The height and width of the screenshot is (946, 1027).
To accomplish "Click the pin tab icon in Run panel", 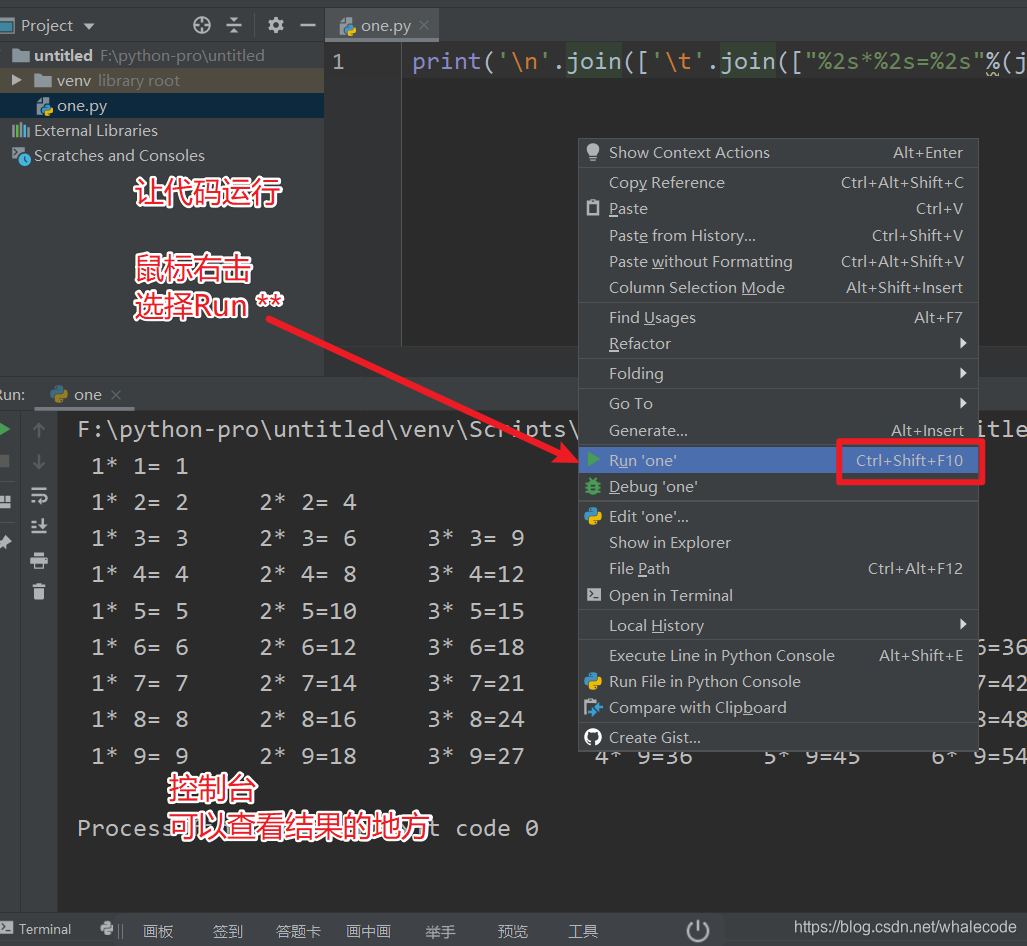I will point(5,542).
